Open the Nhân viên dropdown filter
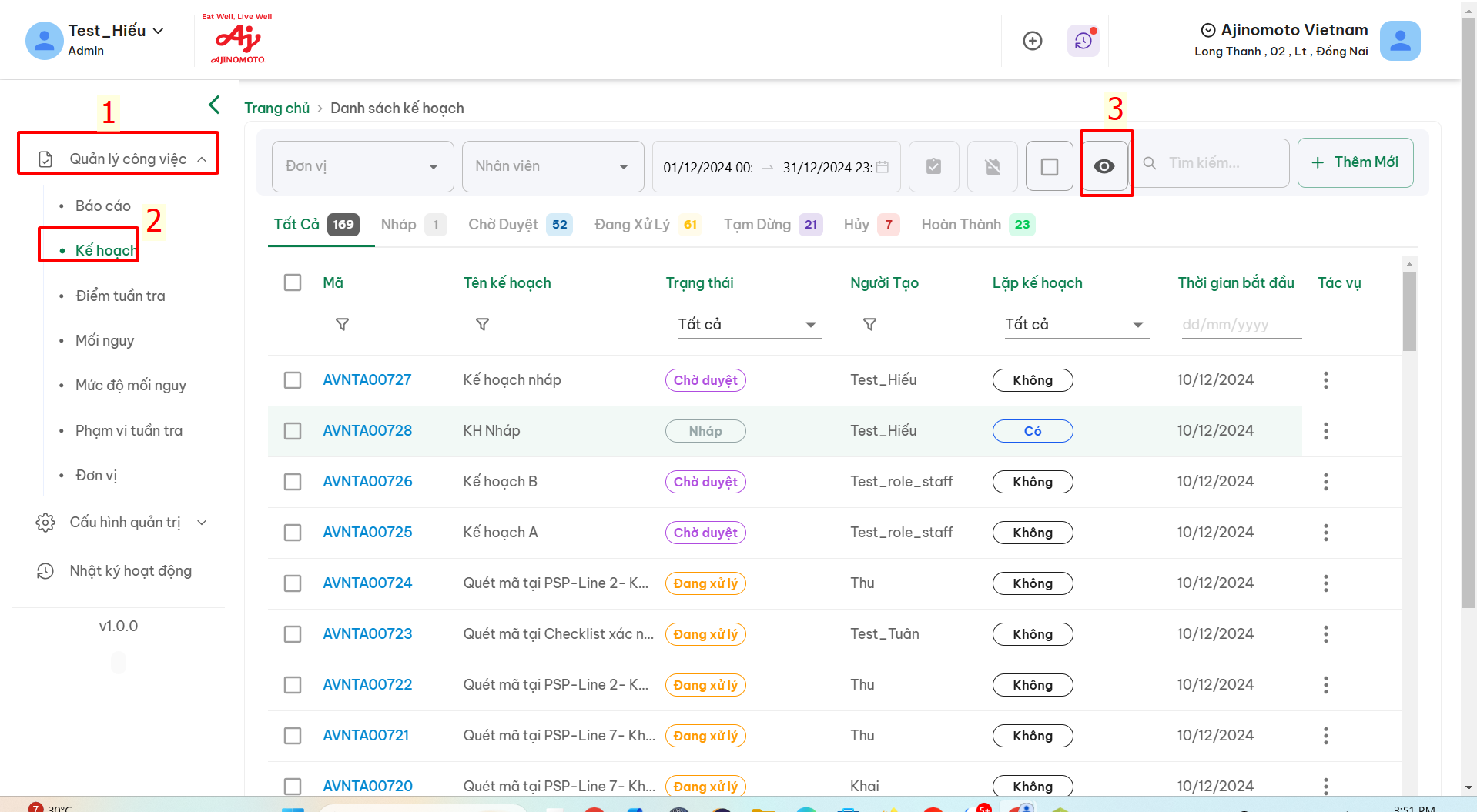 pos(553,166)
